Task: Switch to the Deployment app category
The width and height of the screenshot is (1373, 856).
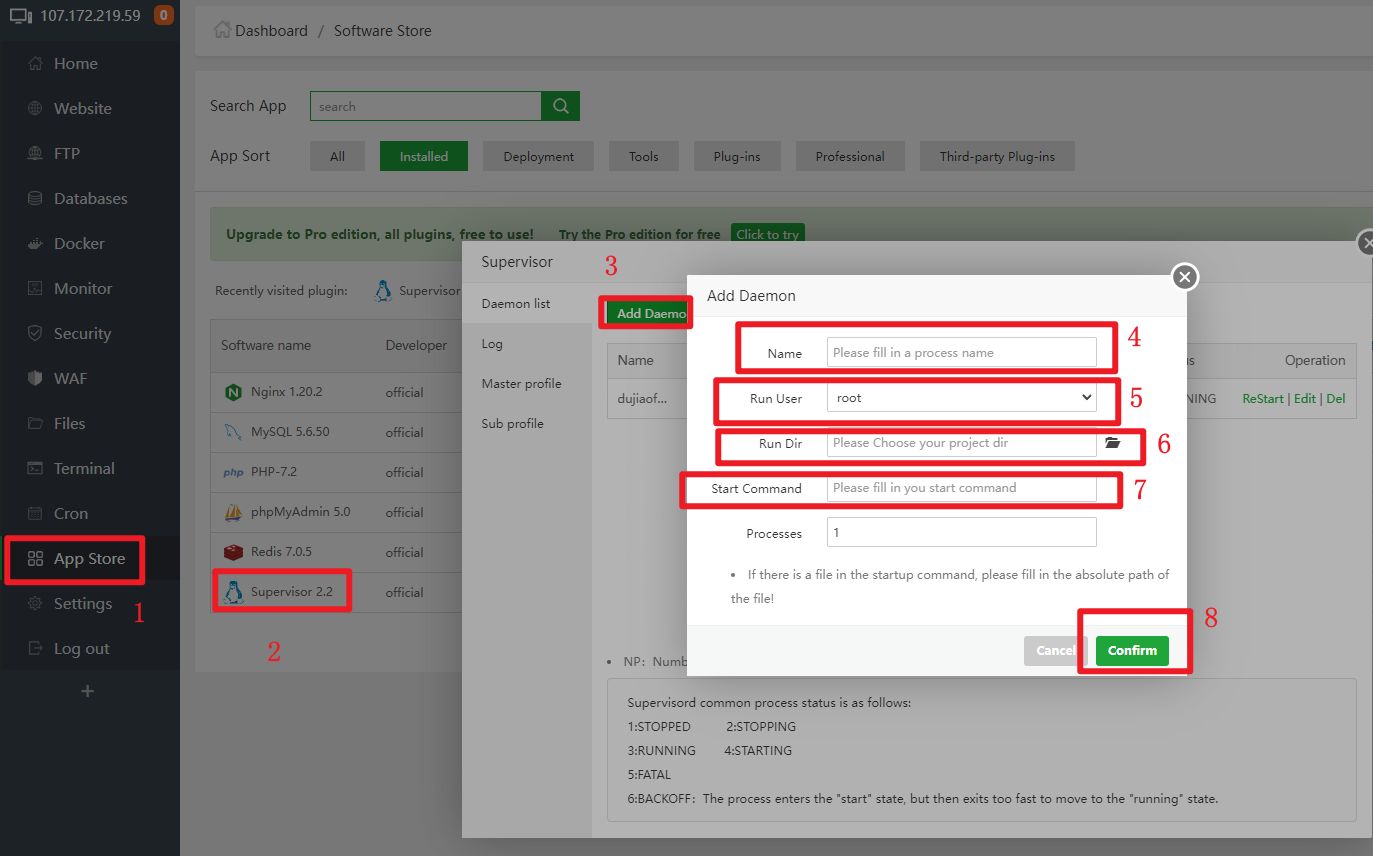Action: pyautogui.click(x=539, y=156)
